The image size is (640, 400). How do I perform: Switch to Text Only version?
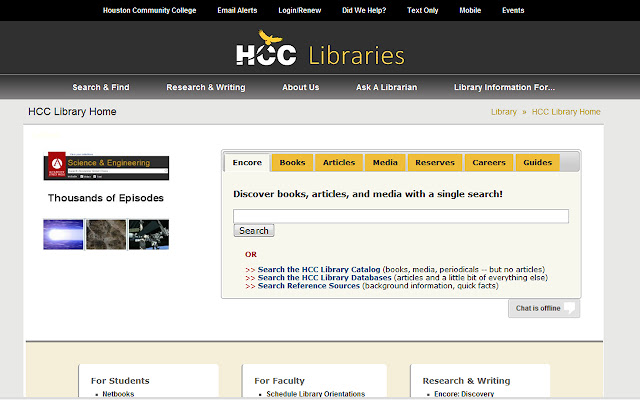pos(422,10)
